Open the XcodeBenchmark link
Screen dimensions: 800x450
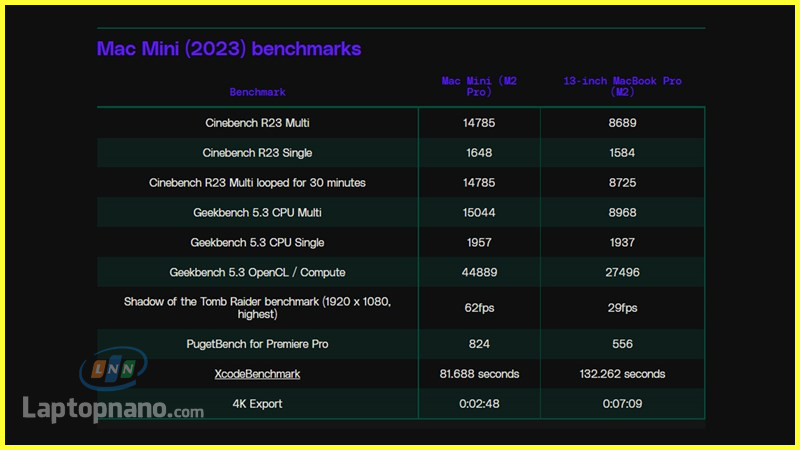pyautogui.click(x=257, y=374)
